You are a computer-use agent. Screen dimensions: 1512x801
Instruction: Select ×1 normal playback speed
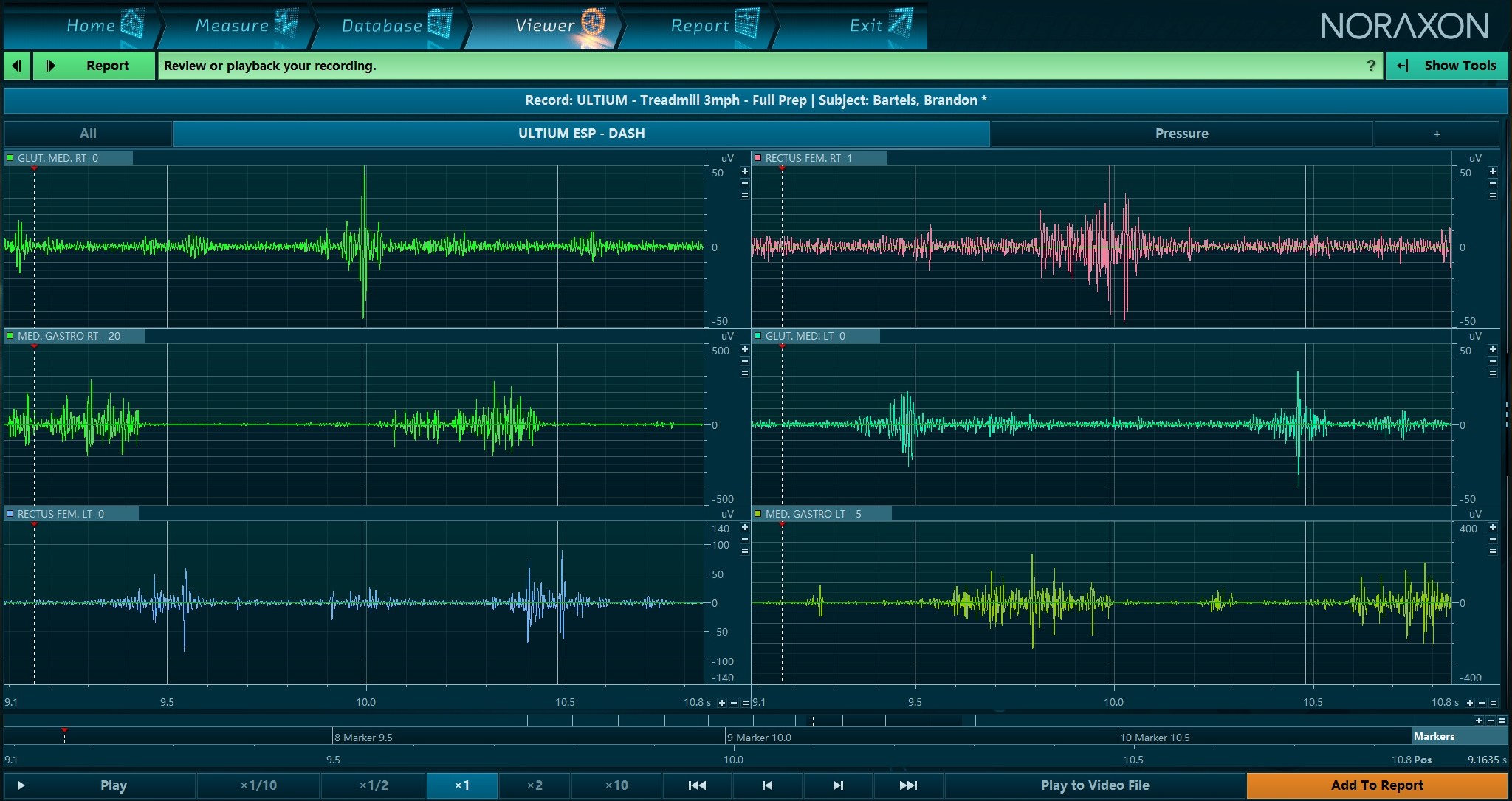click(462, 785)
